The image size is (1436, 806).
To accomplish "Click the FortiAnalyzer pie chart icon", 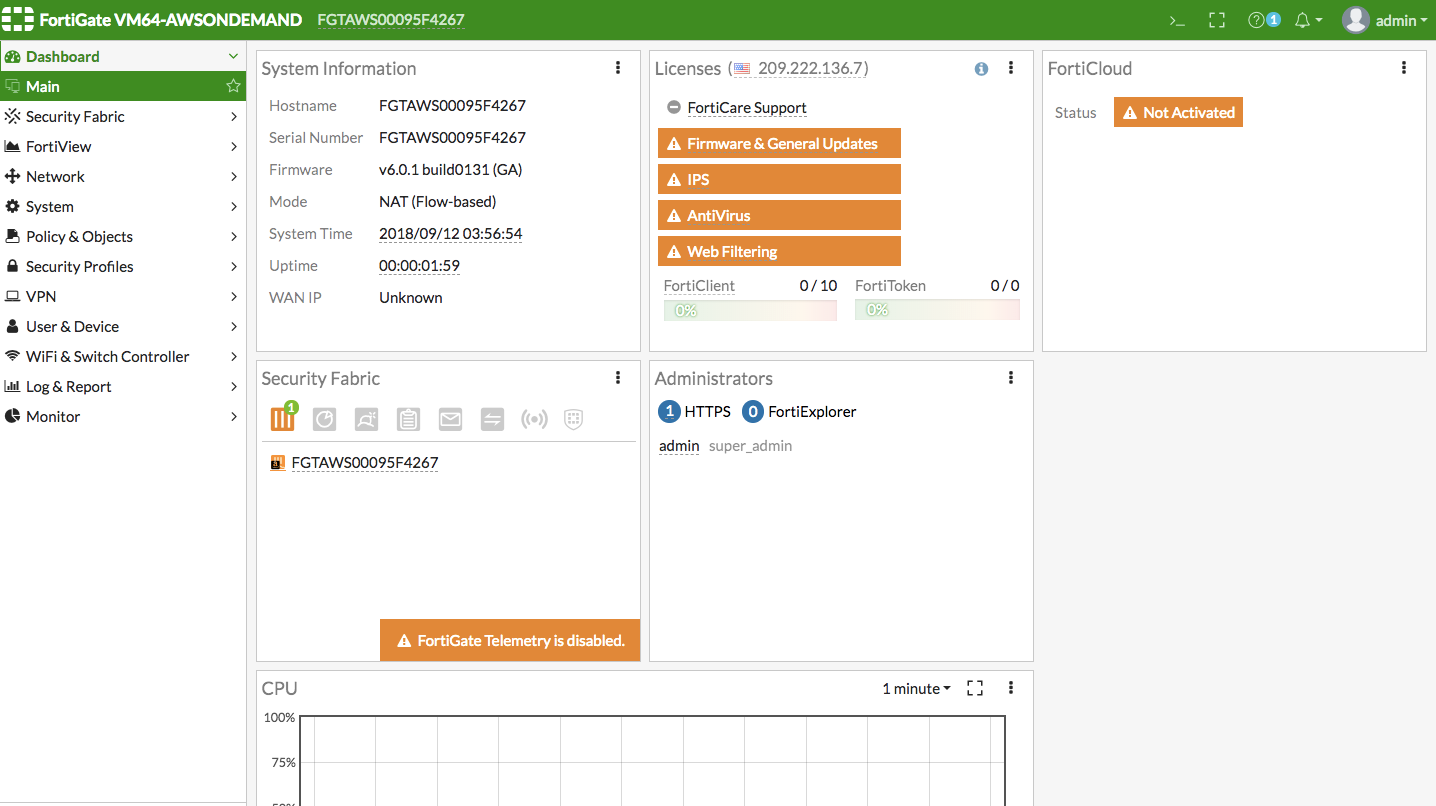I will point(324,419).
